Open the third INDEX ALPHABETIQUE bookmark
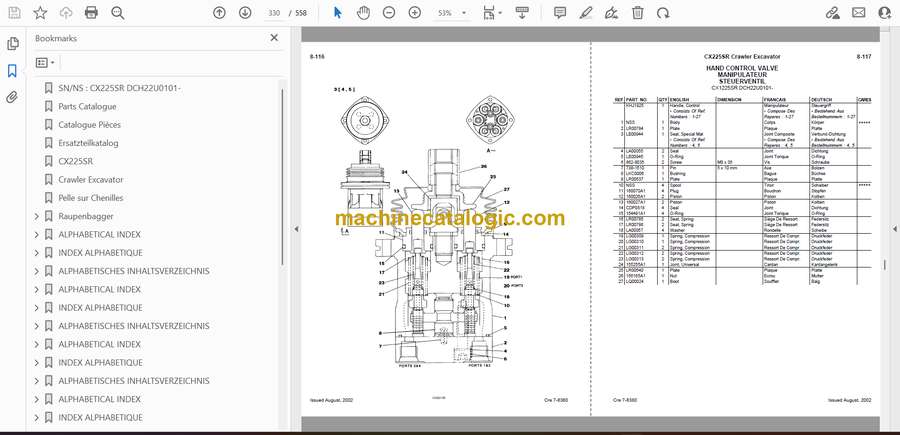The image size is (900, 435). coord(100,363)
